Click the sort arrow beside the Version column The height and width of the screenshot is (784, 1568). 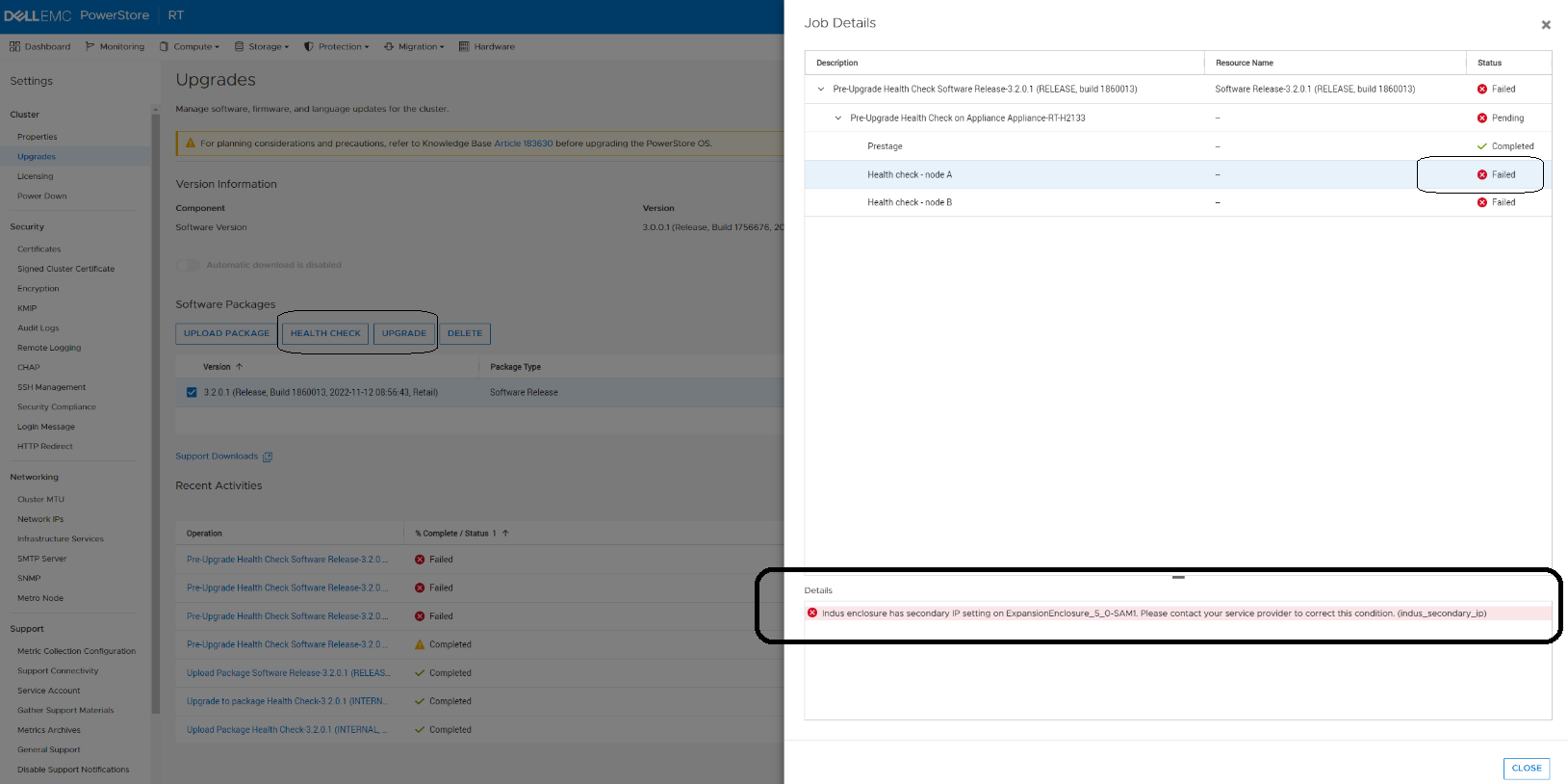[x=240, y=367]
